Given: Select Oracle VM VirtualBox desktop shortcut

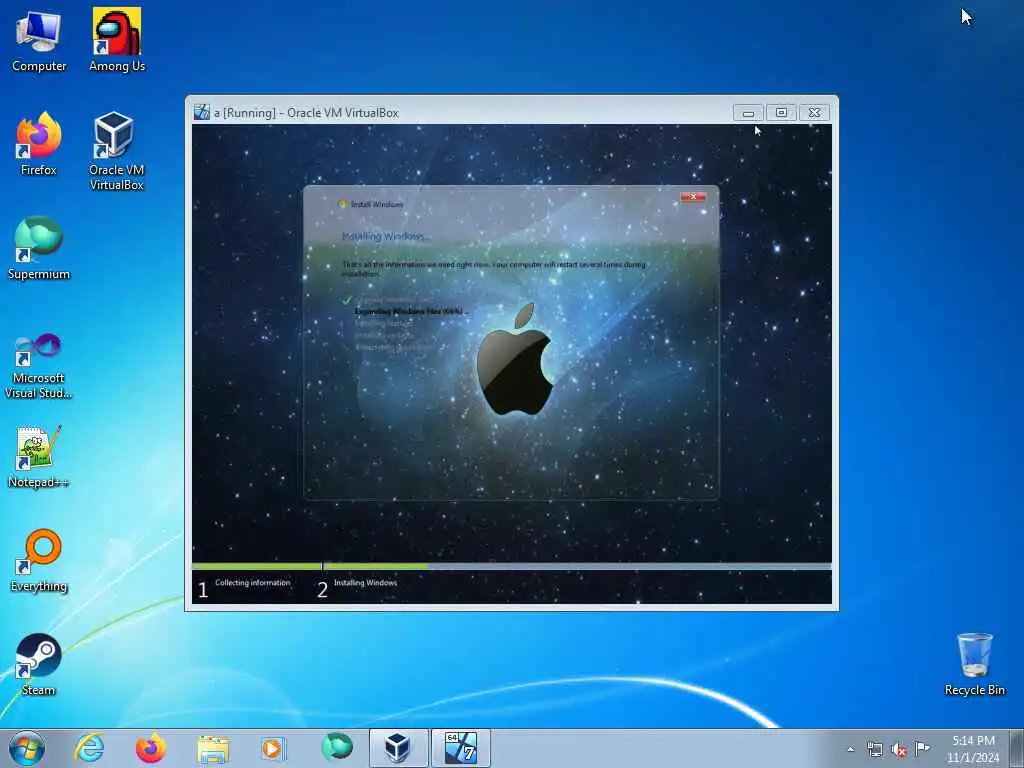Looking at the screenshot, I should (x=116, y=152).
